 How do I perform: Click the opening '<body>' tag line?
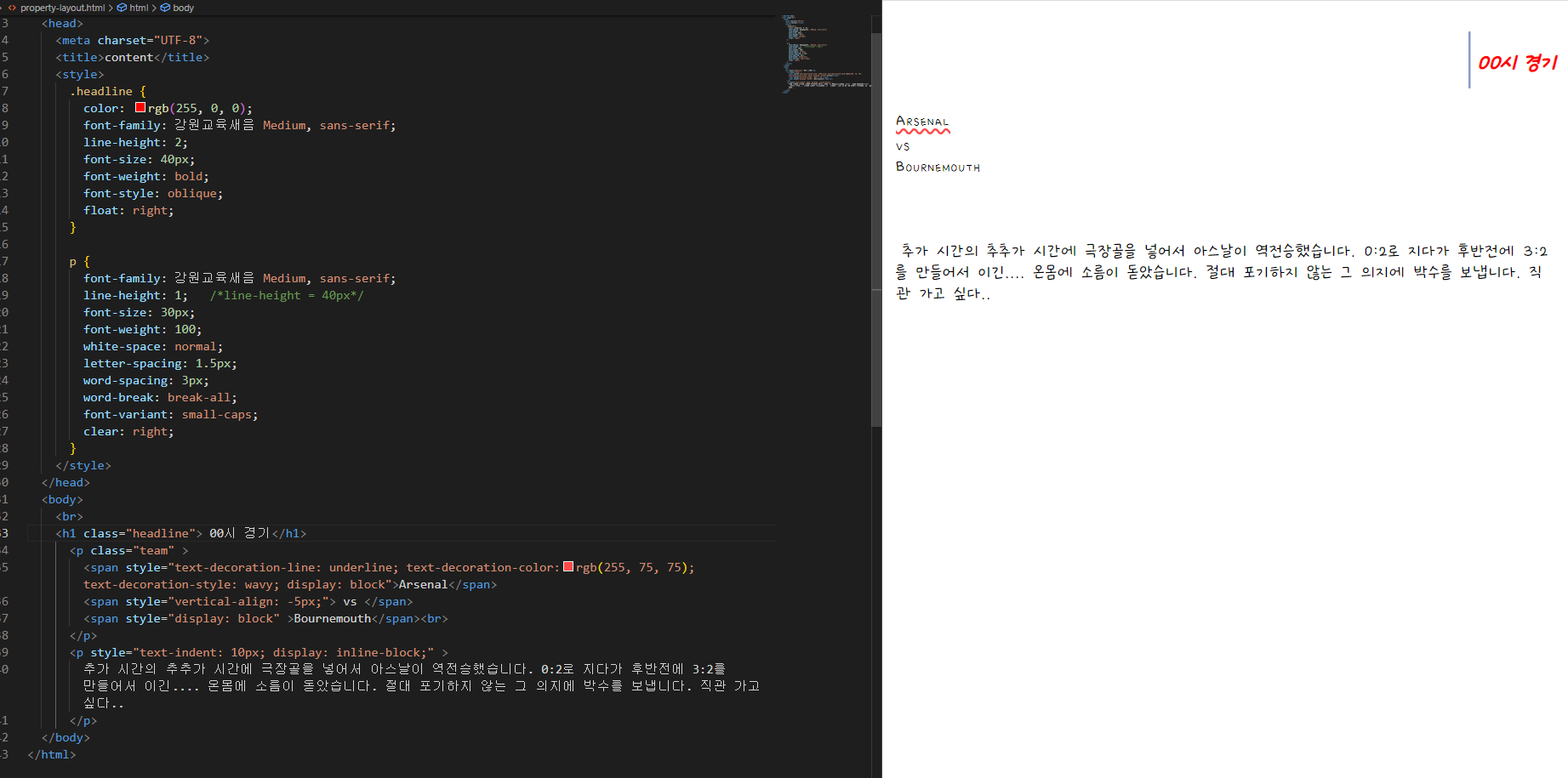tap(62, 499)
